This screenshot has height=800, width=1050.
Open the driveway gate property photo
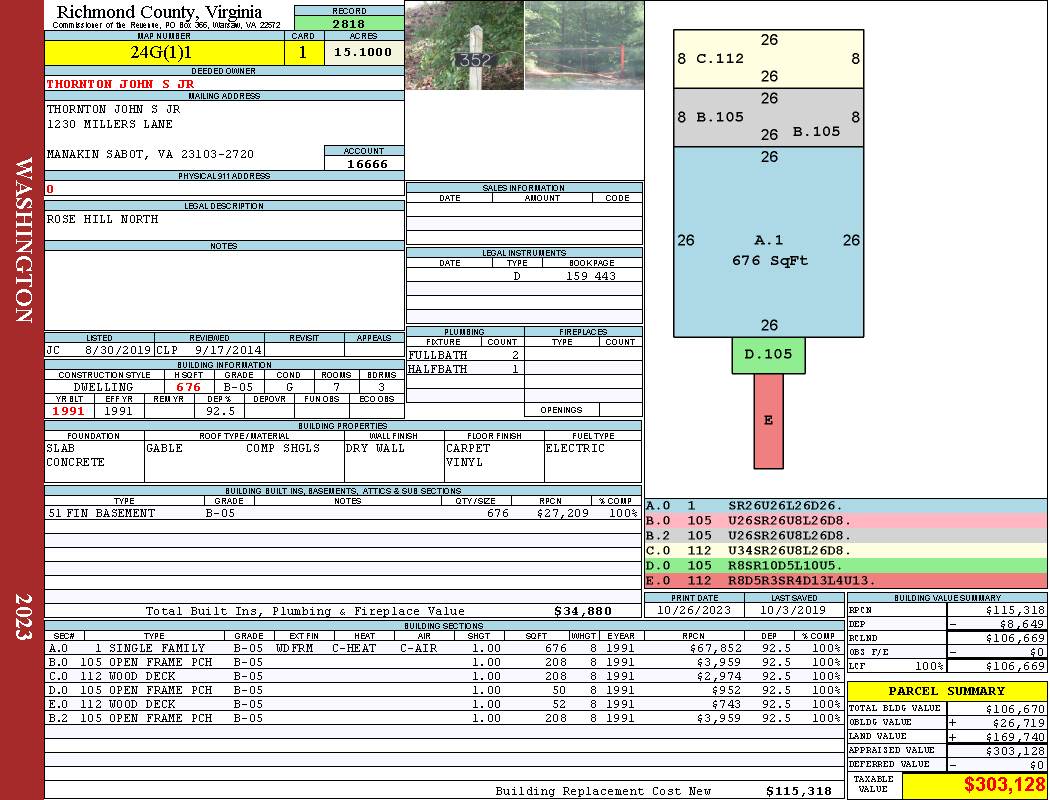coord(584,45)
